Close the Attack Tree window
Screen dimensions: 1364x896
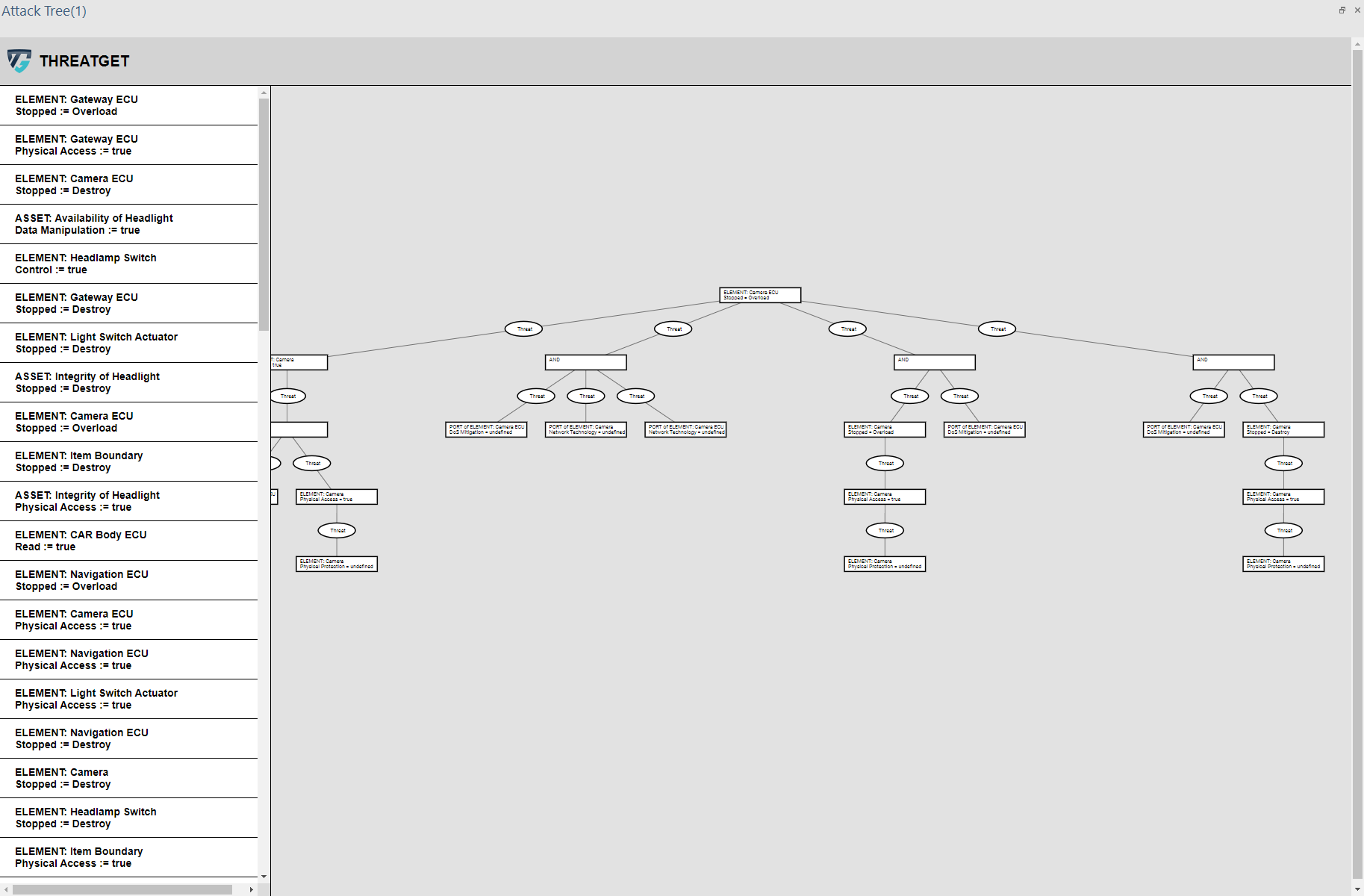tap(1357, 10)
